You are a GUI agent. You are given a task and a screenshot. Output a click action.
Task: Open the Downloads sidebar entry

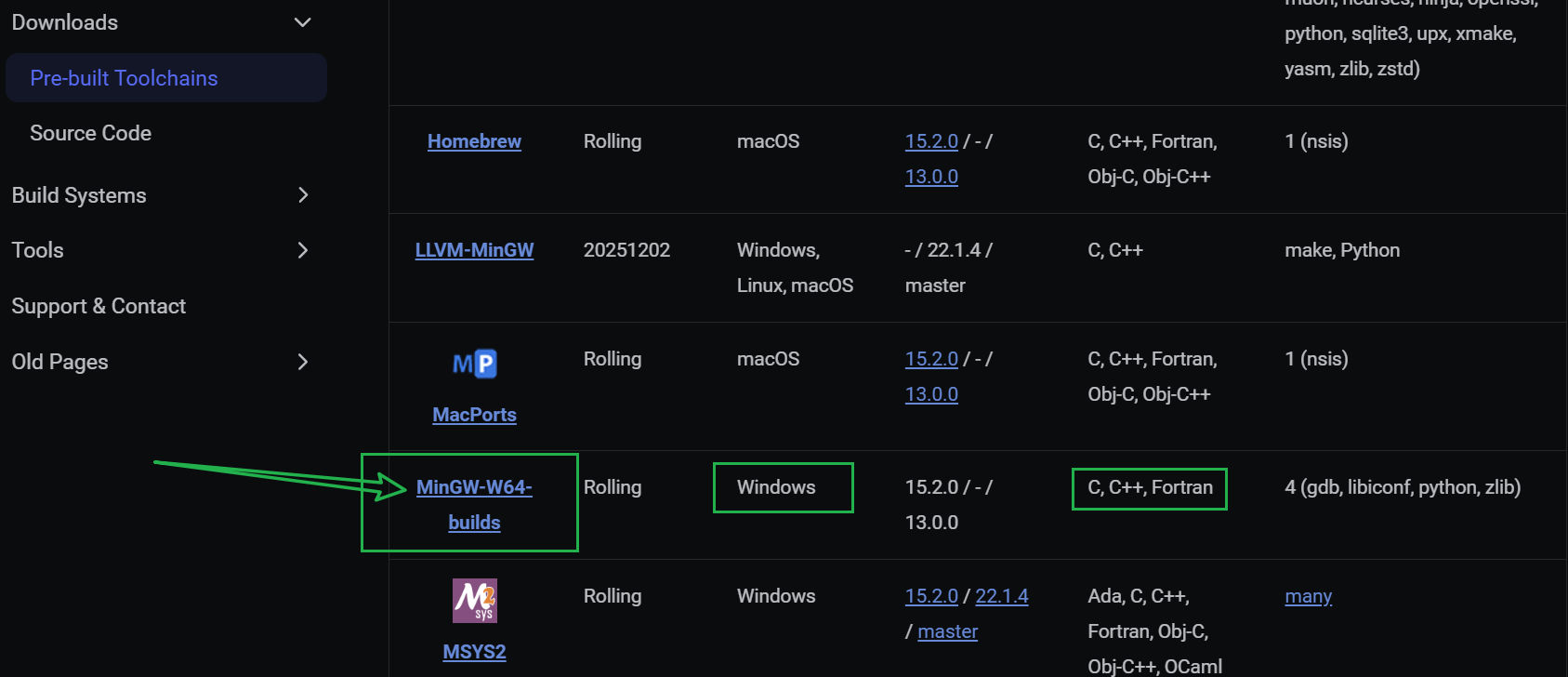(65, 22)
